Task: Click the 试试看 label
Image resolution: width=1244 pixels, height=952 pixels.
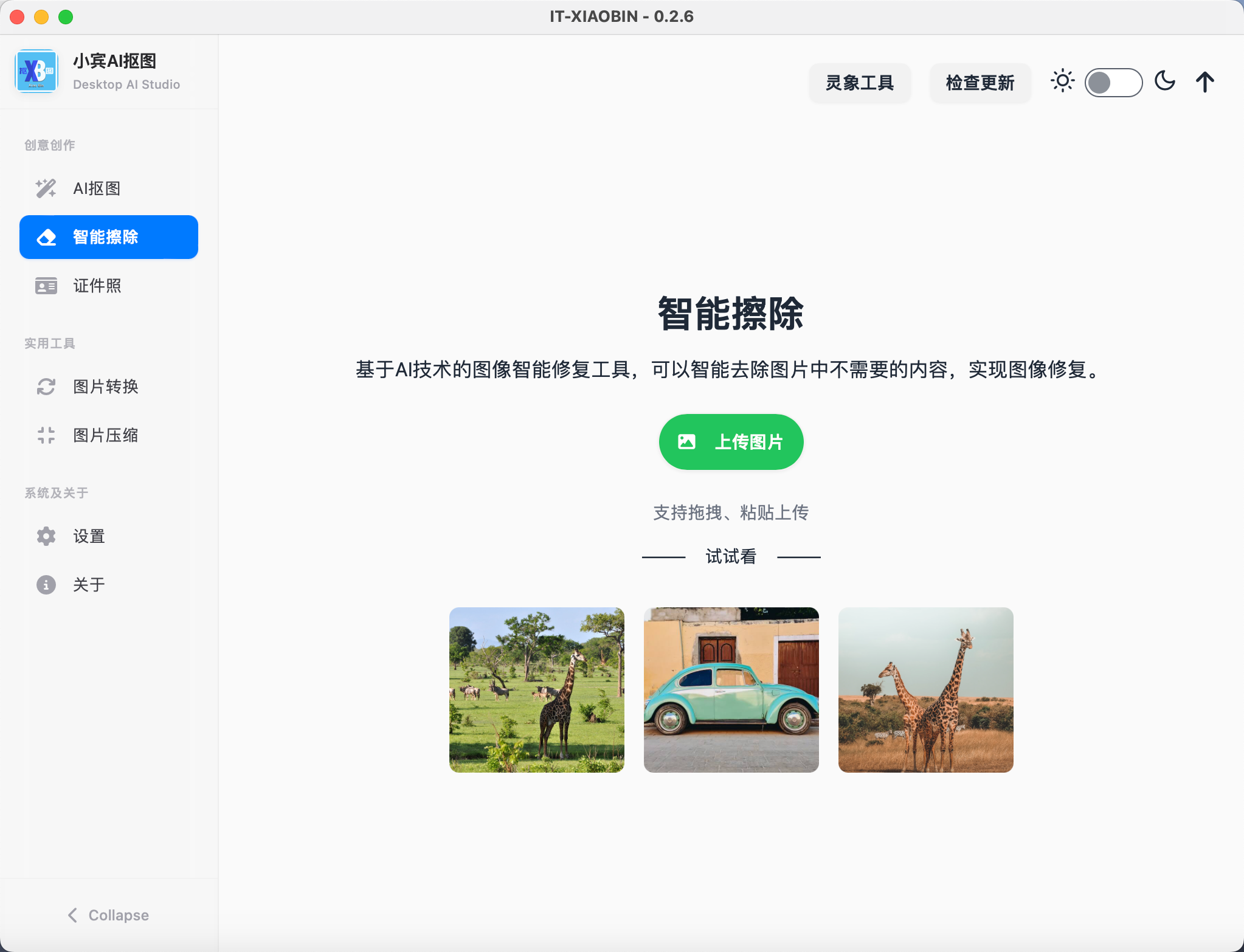Action: [x=731, y=556]
